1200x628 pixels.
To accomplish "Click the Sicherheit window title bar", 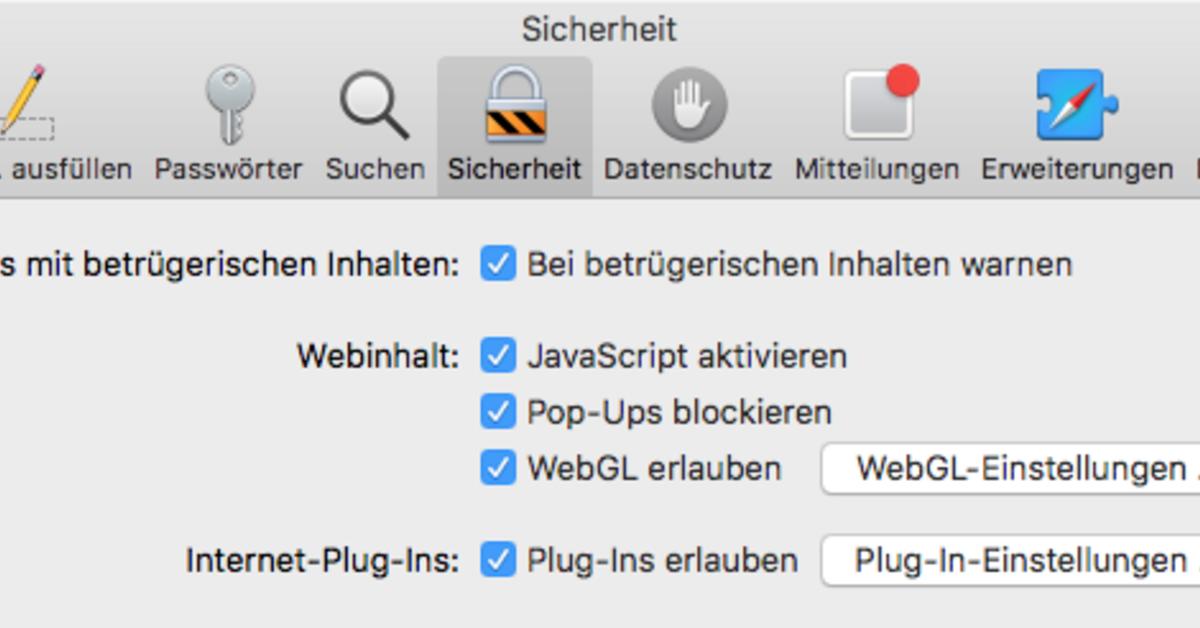I will click(599, 29).
